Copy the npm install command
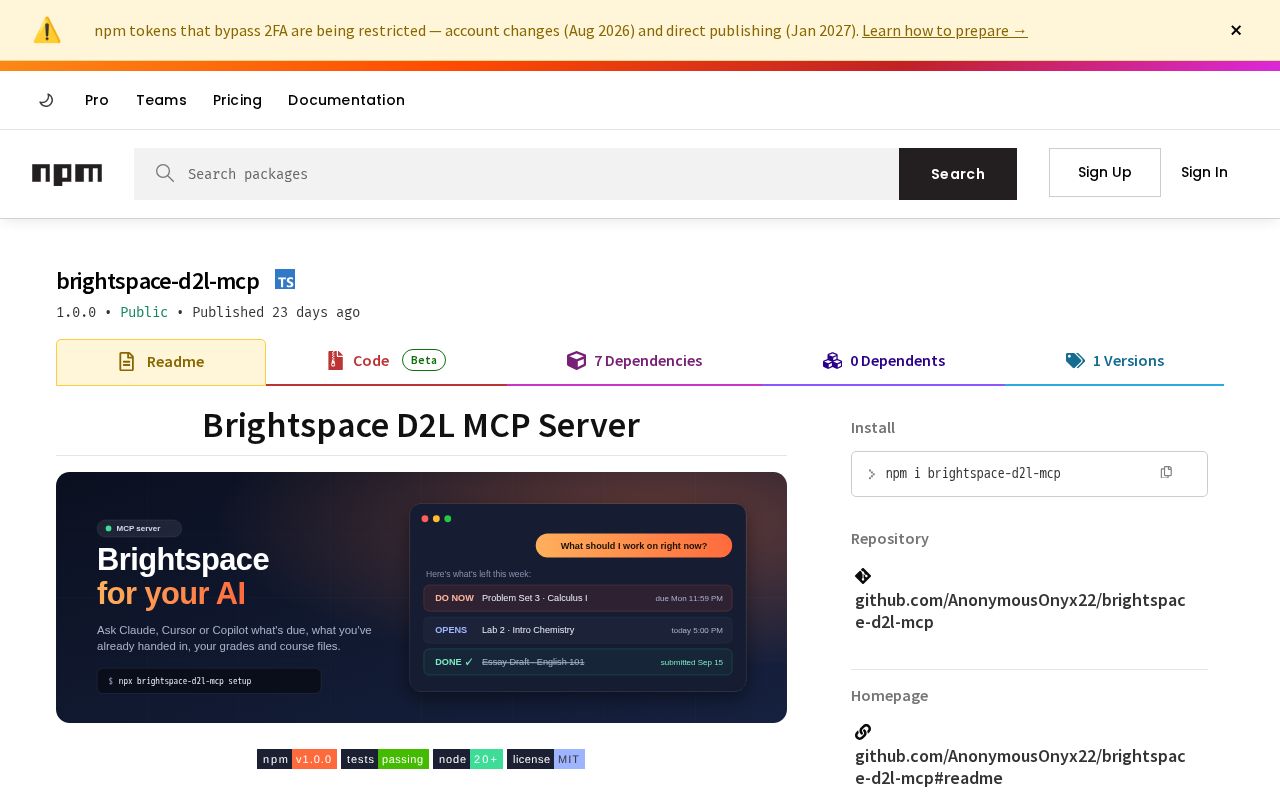This screenshot has width=1280, height=800. coord(1166,472)
